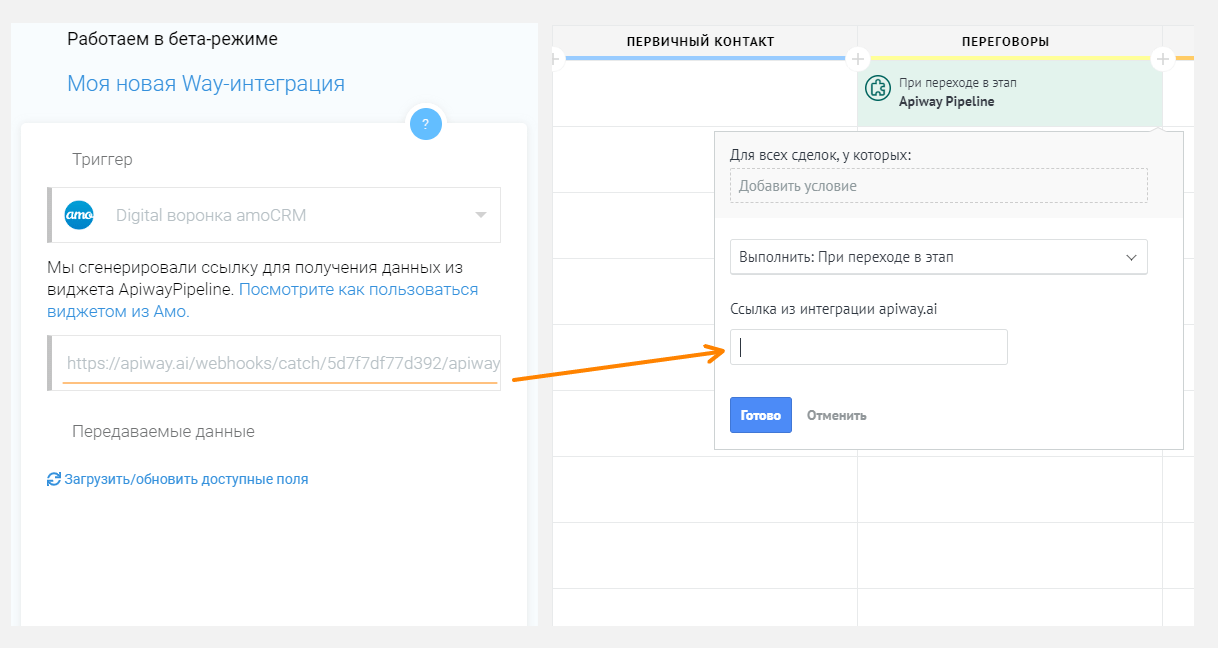Select the Первичный контакт column header

701,41
